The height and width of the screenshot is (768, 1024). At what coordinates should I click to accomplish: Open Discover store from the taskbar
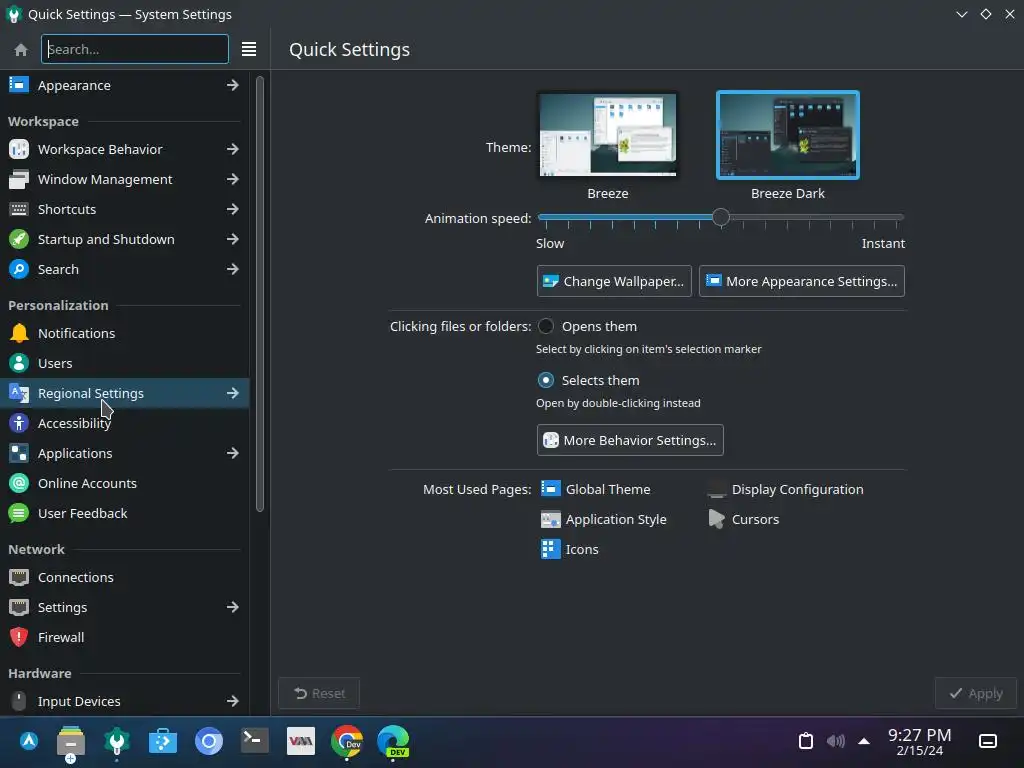[x=163, y=741]
